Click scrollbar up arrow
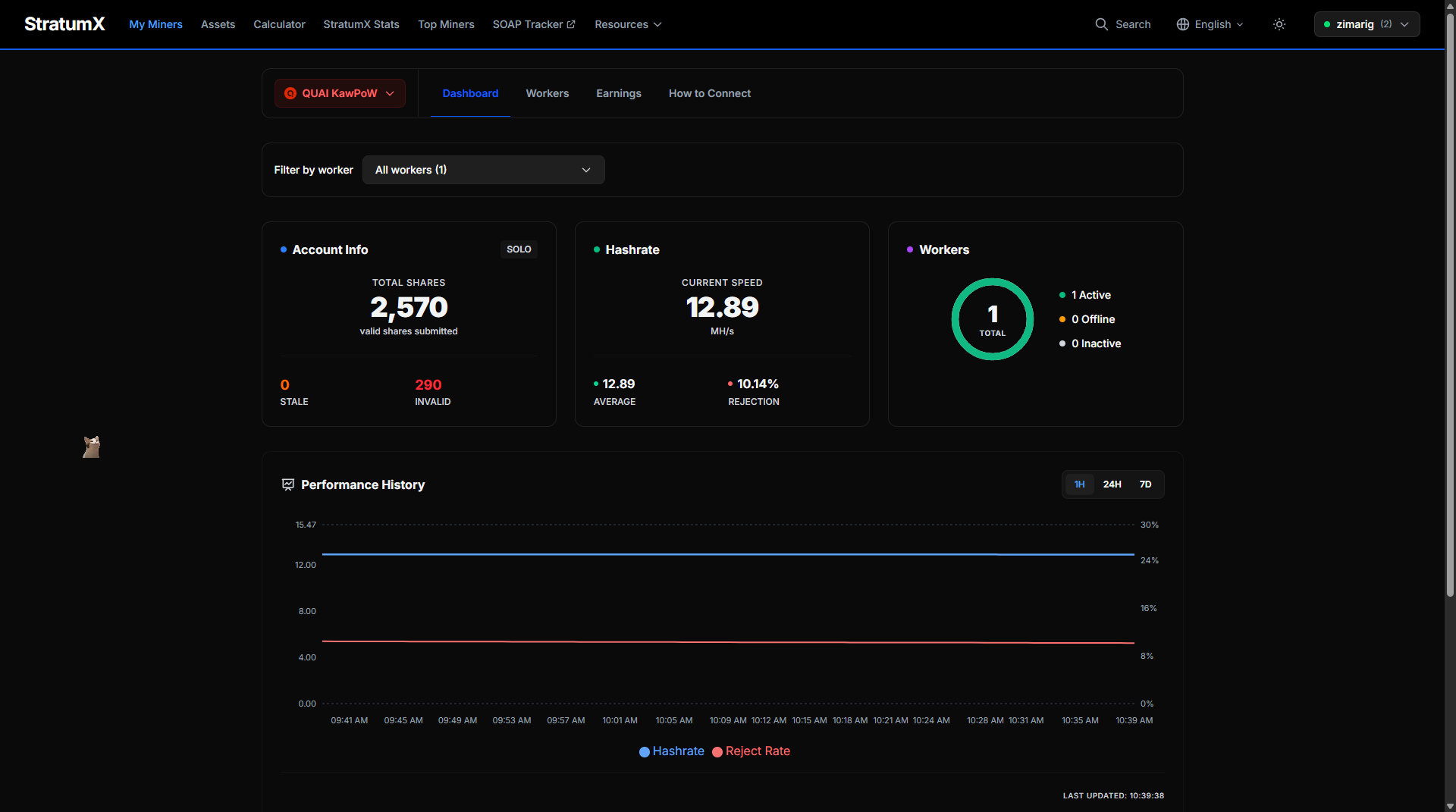The height and width of the screenshot is (812, 1456). click(x=1450, y=5)
